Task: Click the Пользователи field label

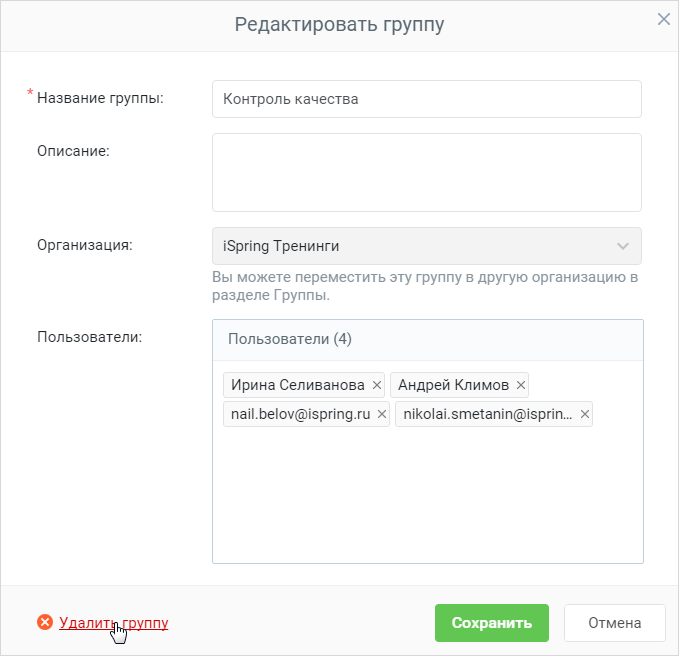Action: (89, 337)
